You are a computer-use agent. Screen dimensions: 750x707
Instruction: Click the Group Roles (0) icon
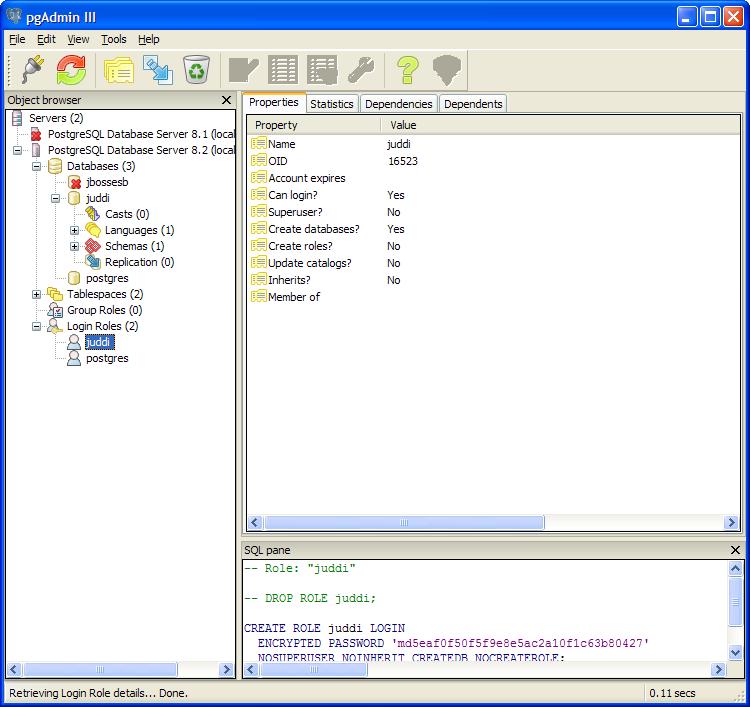[55, 310]
